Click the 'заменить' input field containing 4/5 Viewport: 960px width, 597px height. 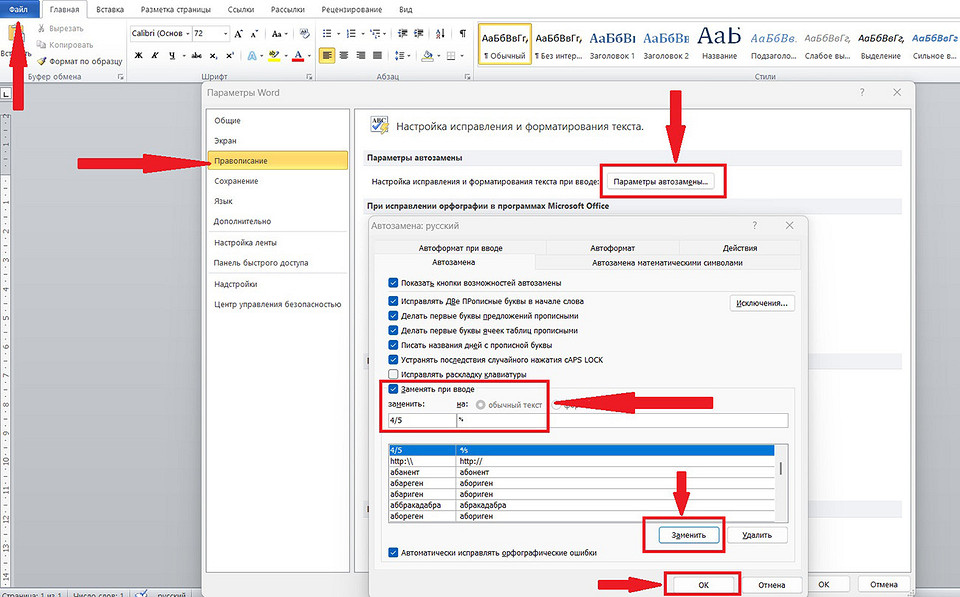[x=419, y=421]
